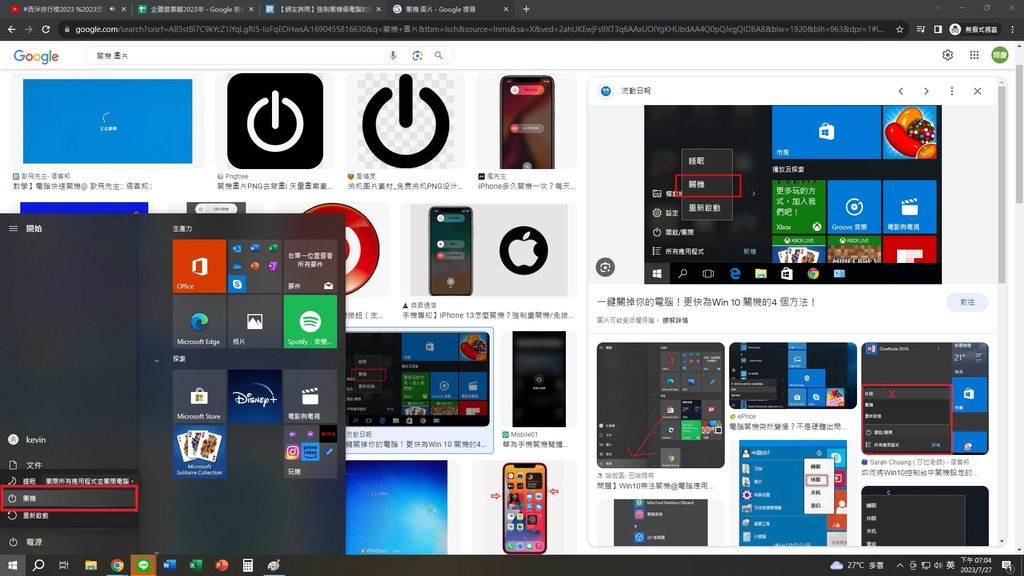This screenshot has height=576, width=1024.
Task: Bookmark this page with the star icon
Action: (x=899, y=29)
